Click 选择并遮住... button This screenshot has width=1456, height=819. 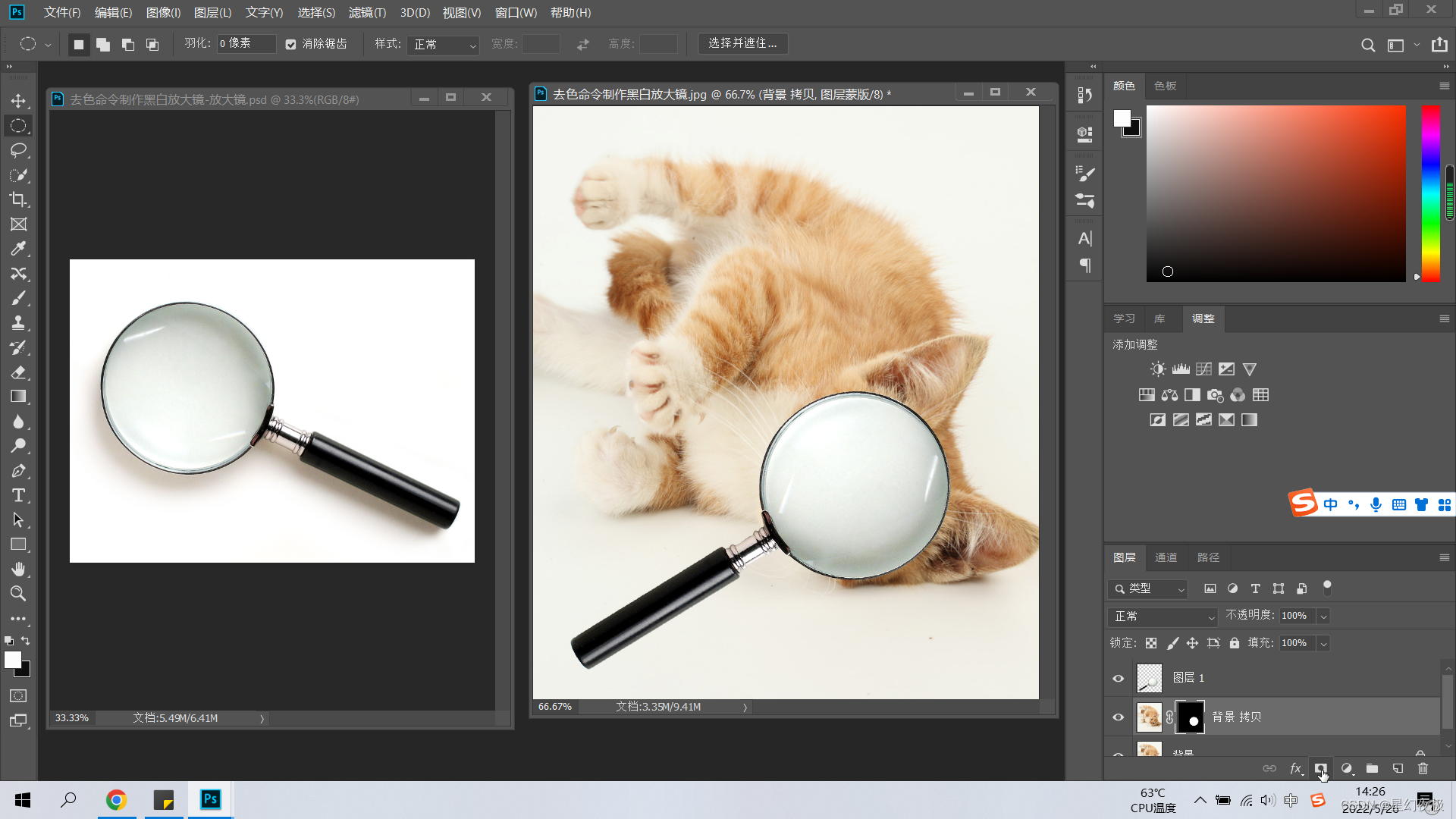tap(742, 44)
